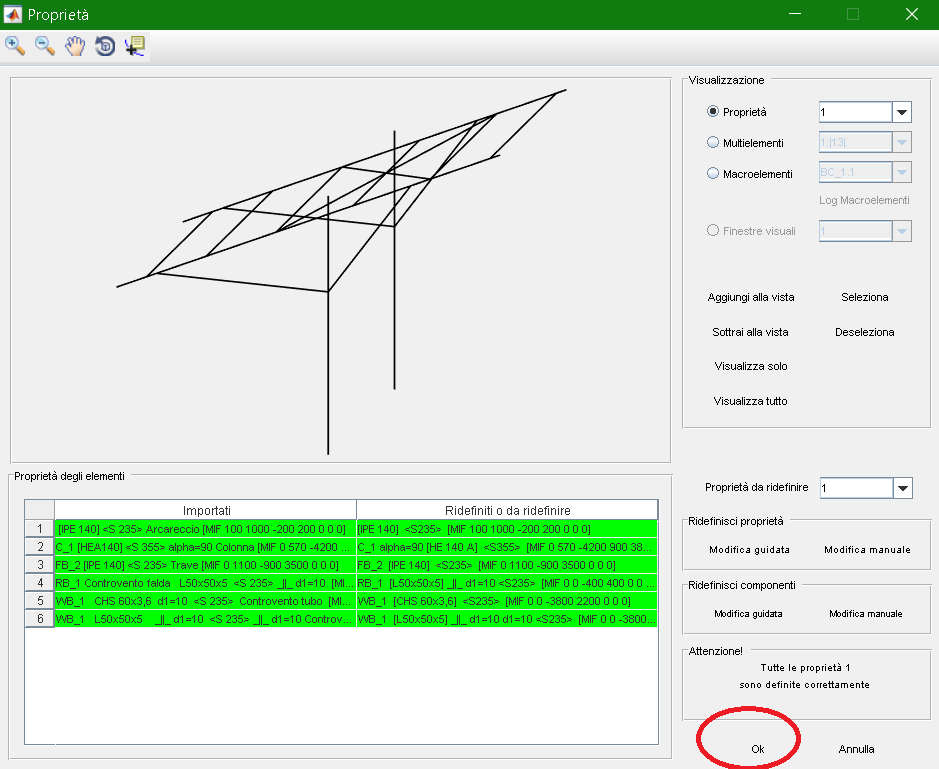The width and height of the screenshot is (939, 769).
Task: Select Ridefiniti cell FB_2 [IPE 140] <S235>
Action: coord(507,565)
